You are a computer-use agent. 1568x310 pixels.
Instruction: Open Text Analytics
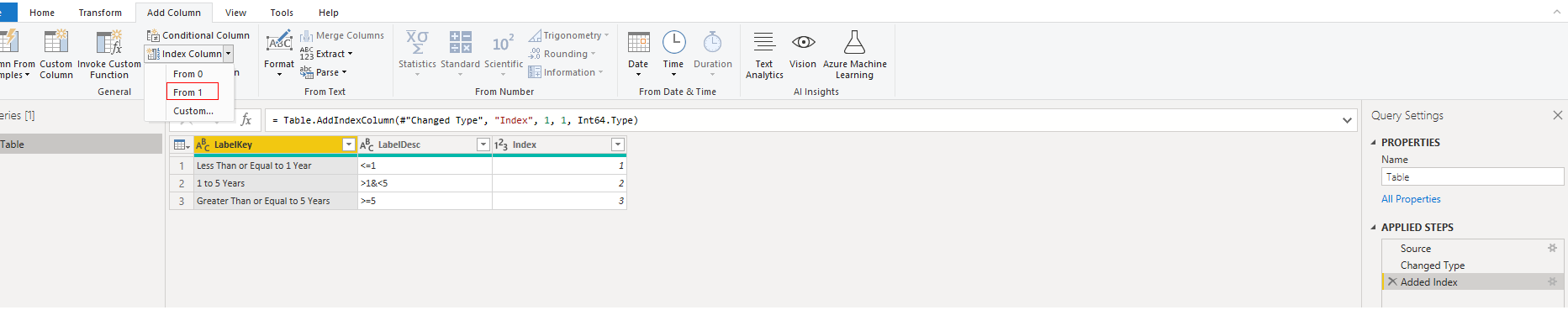click(764, 55)
